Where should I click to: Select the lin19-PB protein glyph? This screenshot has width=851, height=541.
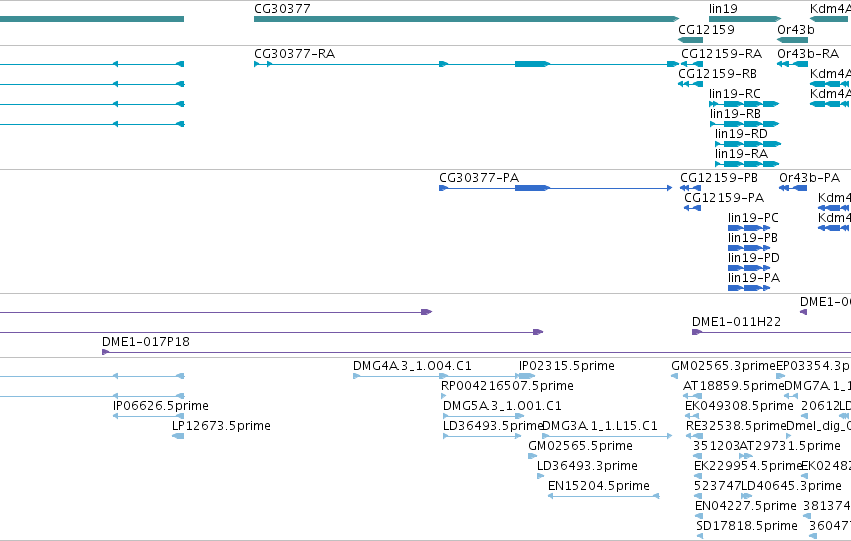[x=748, y=248]
